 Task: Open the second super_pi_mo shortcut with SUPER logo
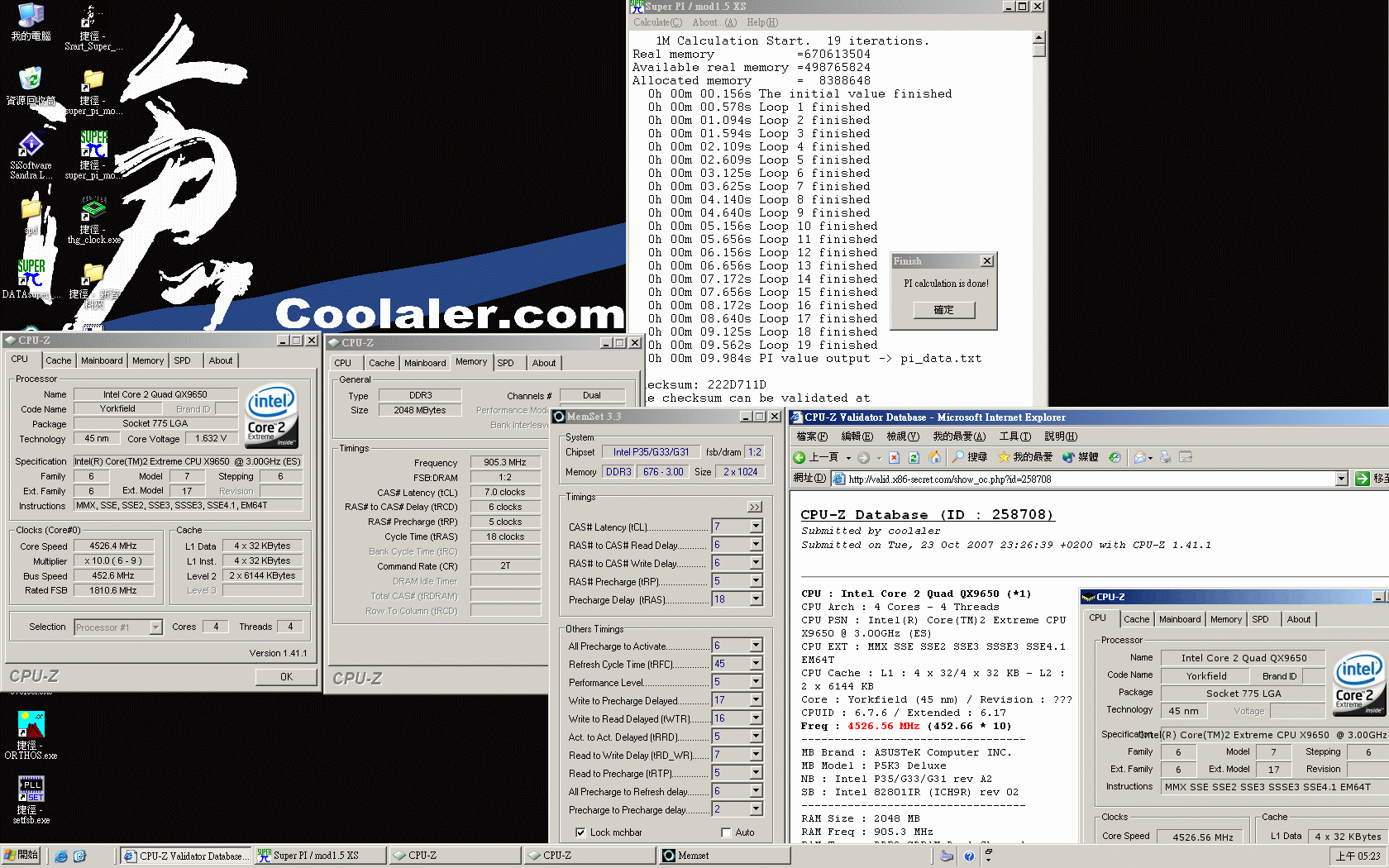click(93, 155)
